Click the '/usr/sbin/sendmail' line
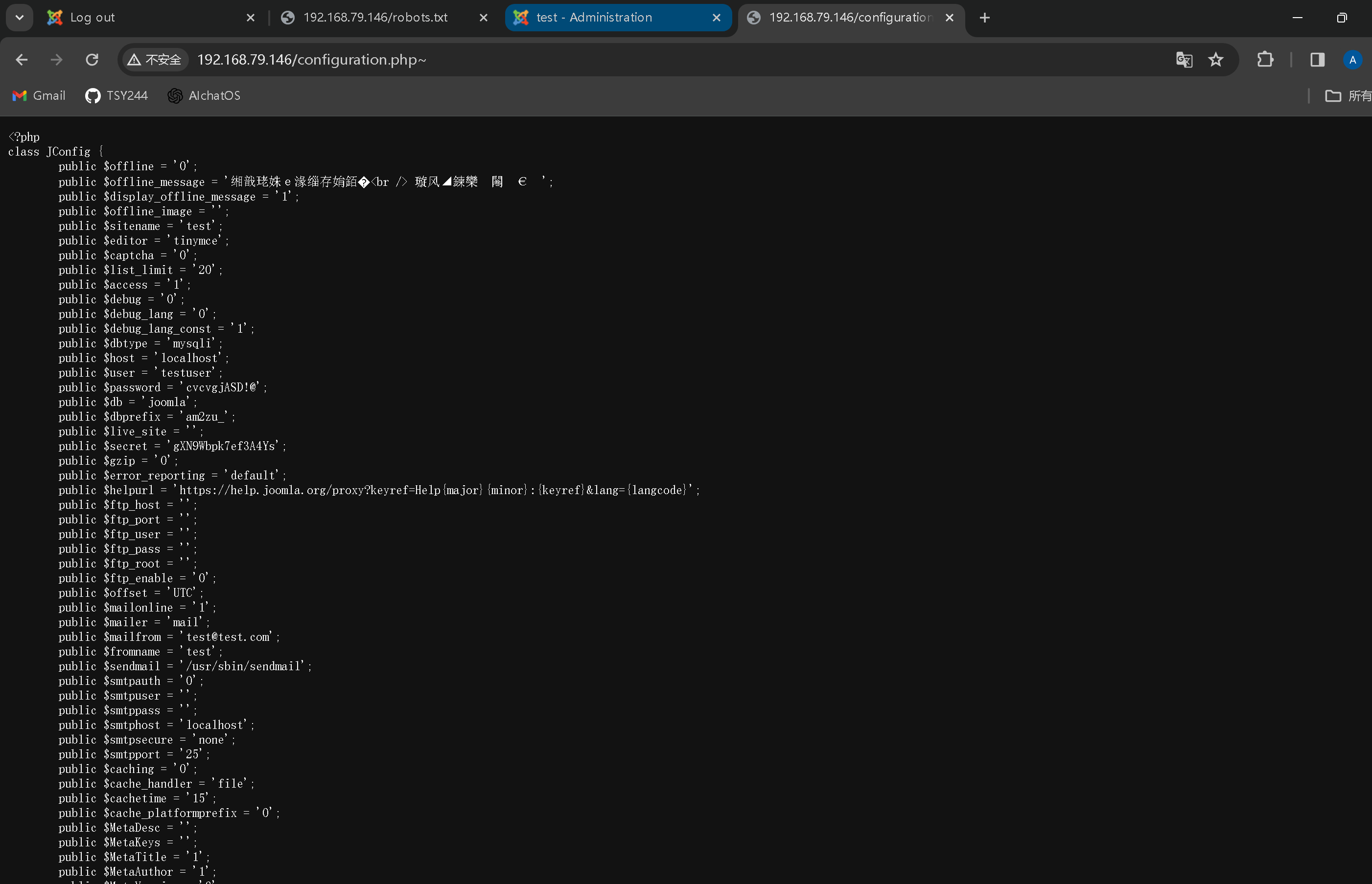 (x=185, y=666)
